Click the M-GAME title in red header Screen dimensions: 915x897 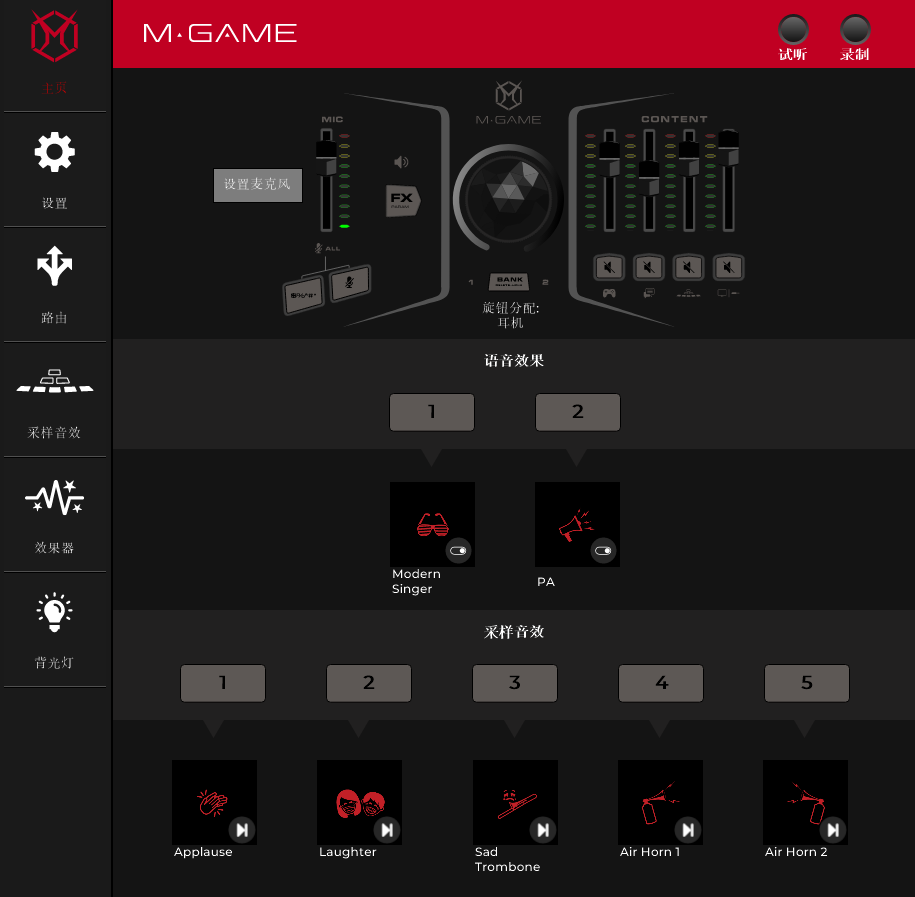point(220,33)
